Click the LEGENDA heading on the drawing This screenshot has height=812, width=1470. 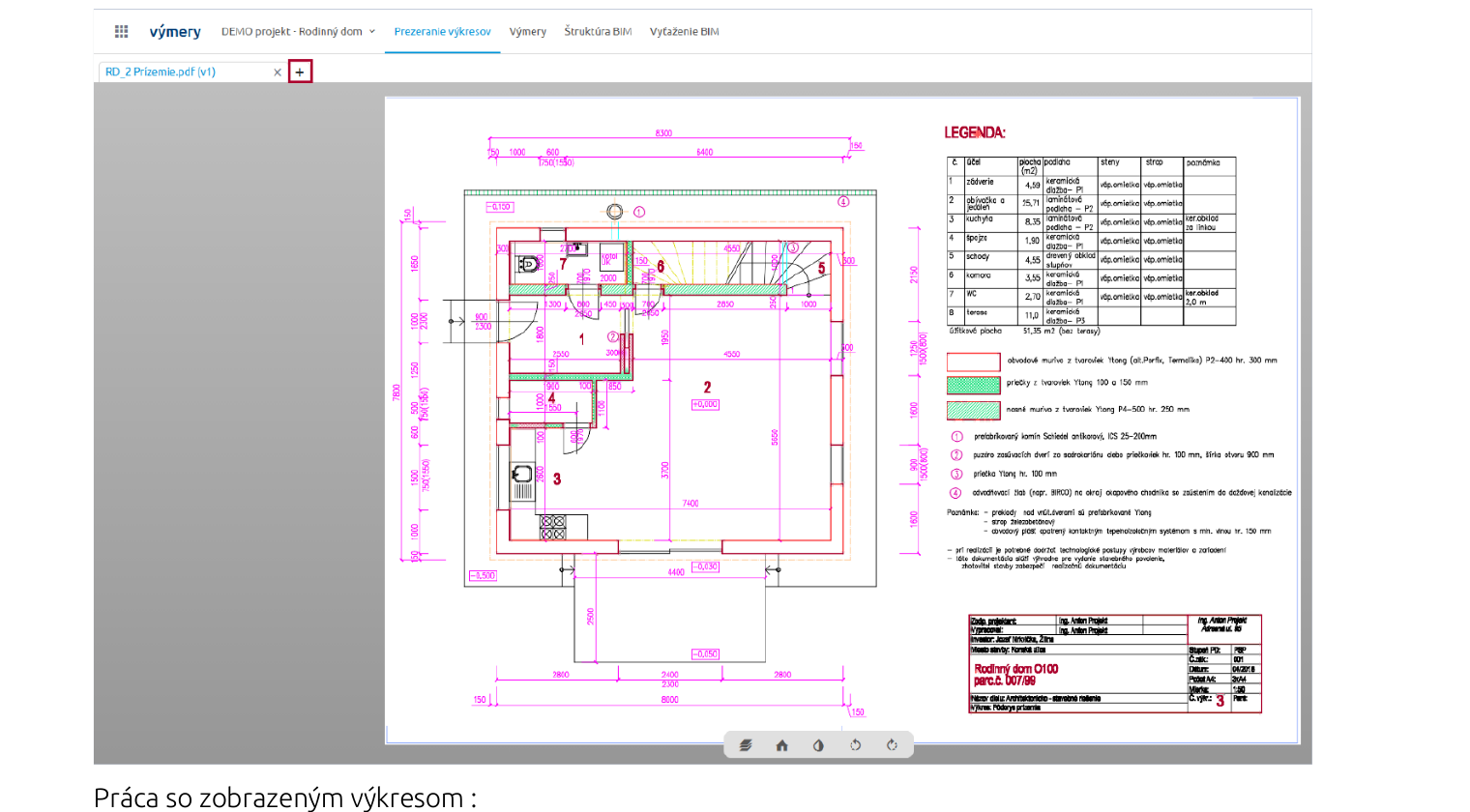tap(975, 132)
